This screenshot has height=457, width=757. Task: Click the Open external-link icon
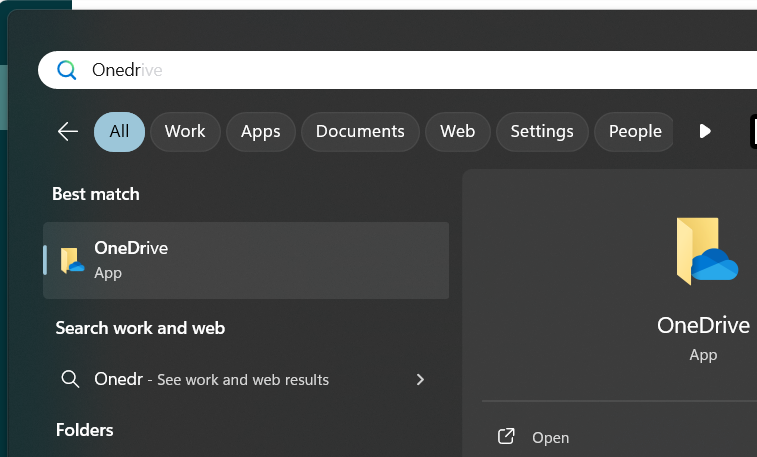506,437
